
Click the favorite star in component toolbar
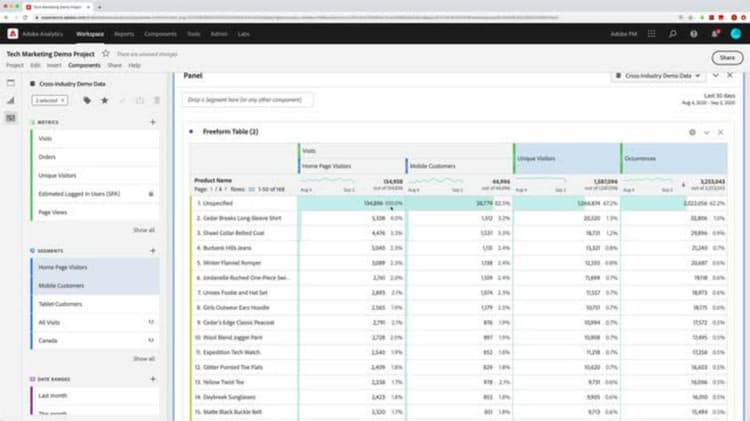pos(104,100)
